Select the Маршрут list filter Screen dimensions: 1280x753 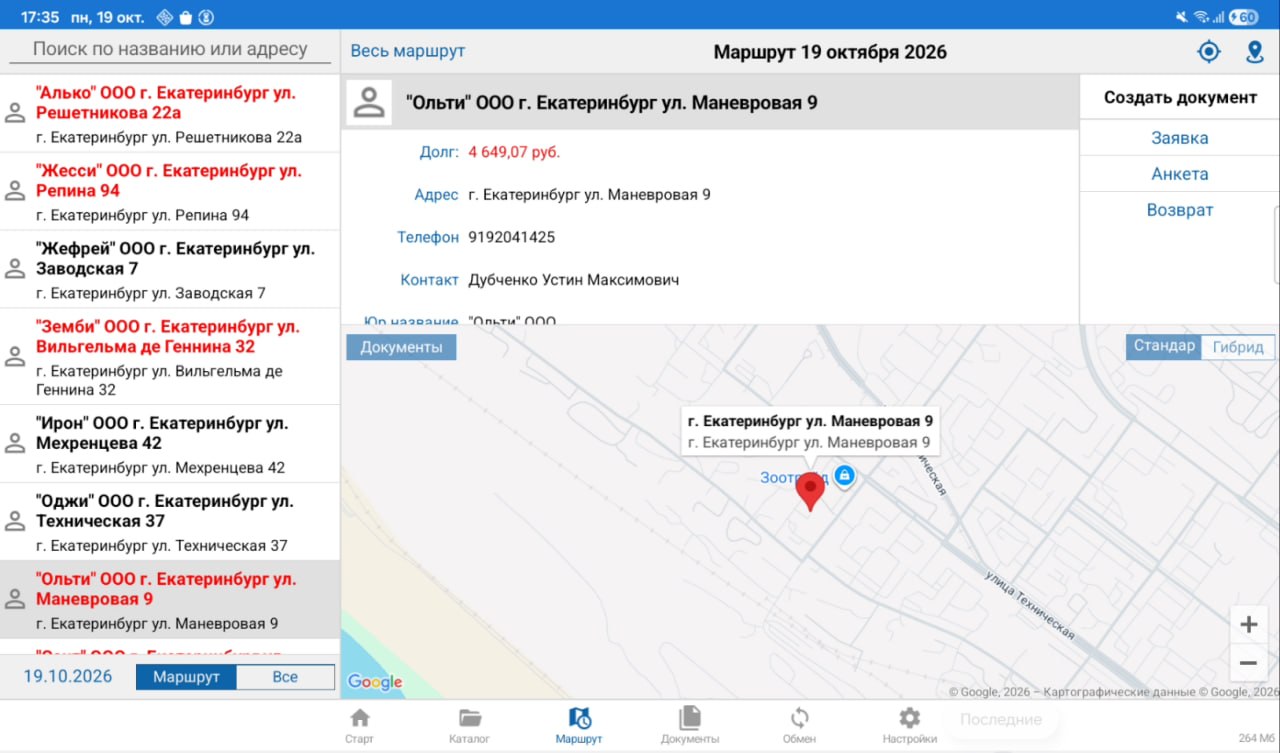tap(186, 677)
